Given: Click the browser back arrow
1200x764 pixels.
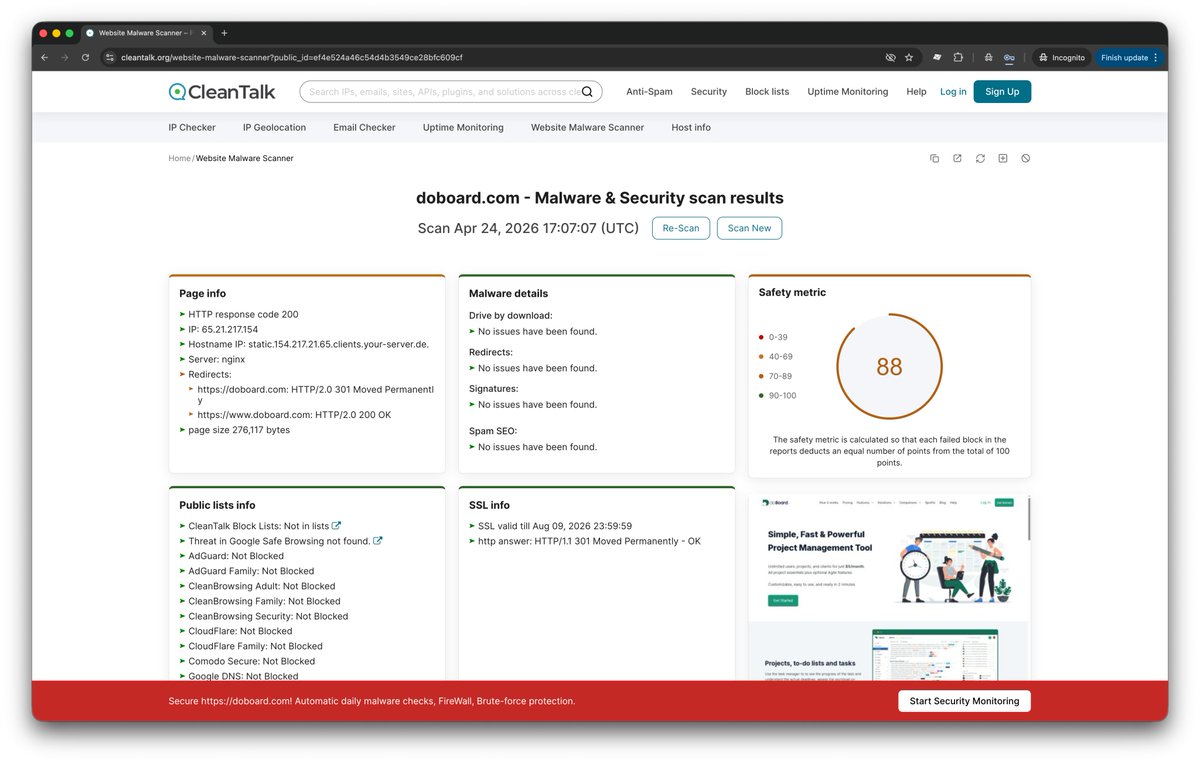Looking at the screenshot, I should (44, 58).
